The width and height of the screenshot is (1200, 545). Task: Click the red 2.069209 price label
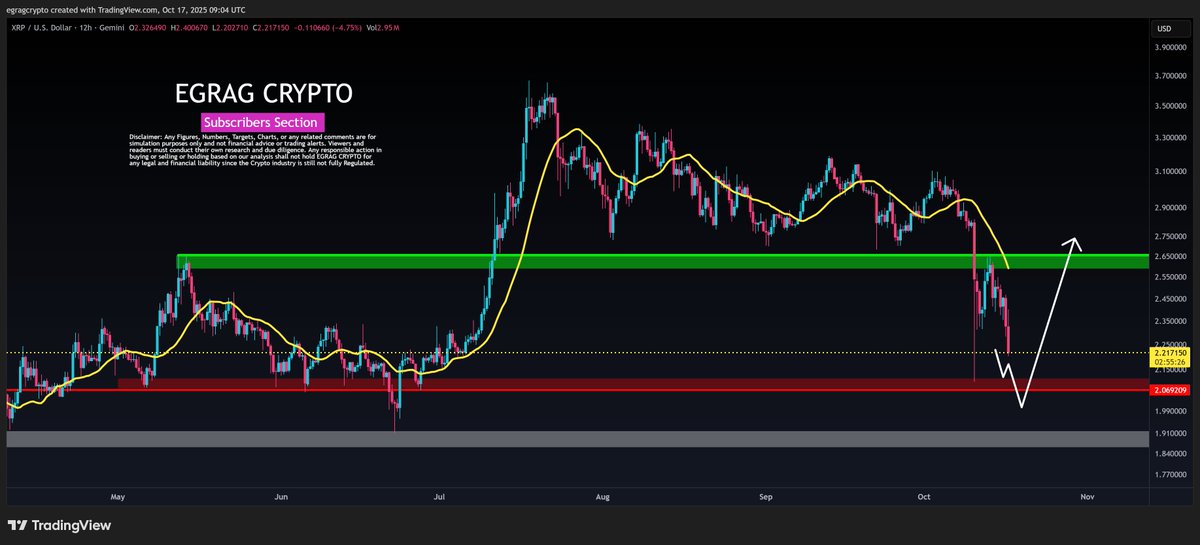(x=1169, y=390)
